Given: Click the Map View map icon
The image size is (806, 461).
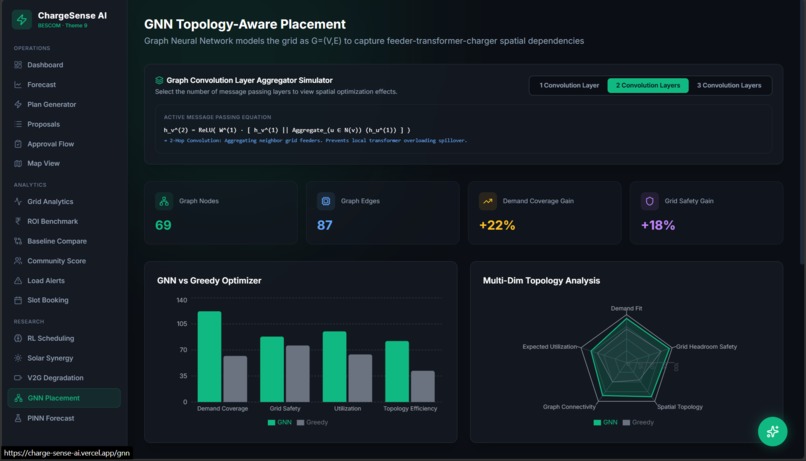Looking at the screenshot, I should (18, 163).
